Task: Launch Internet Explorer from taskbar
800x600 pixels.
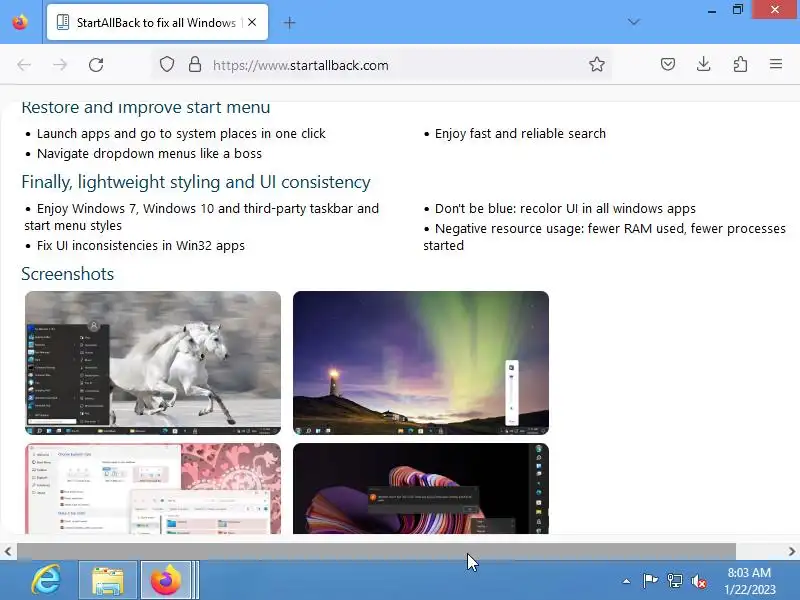Action: pyautogui.click(x=46, y=580)
